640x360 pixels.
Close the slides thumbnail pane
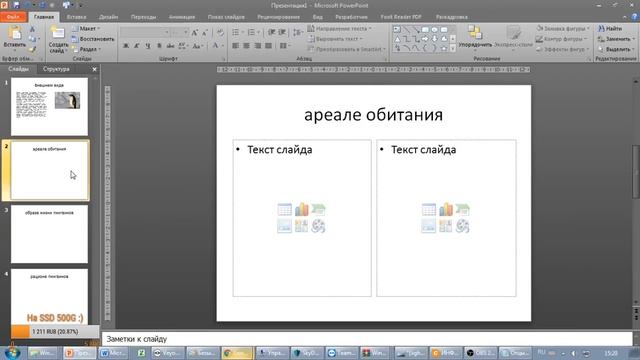point(94,69)
